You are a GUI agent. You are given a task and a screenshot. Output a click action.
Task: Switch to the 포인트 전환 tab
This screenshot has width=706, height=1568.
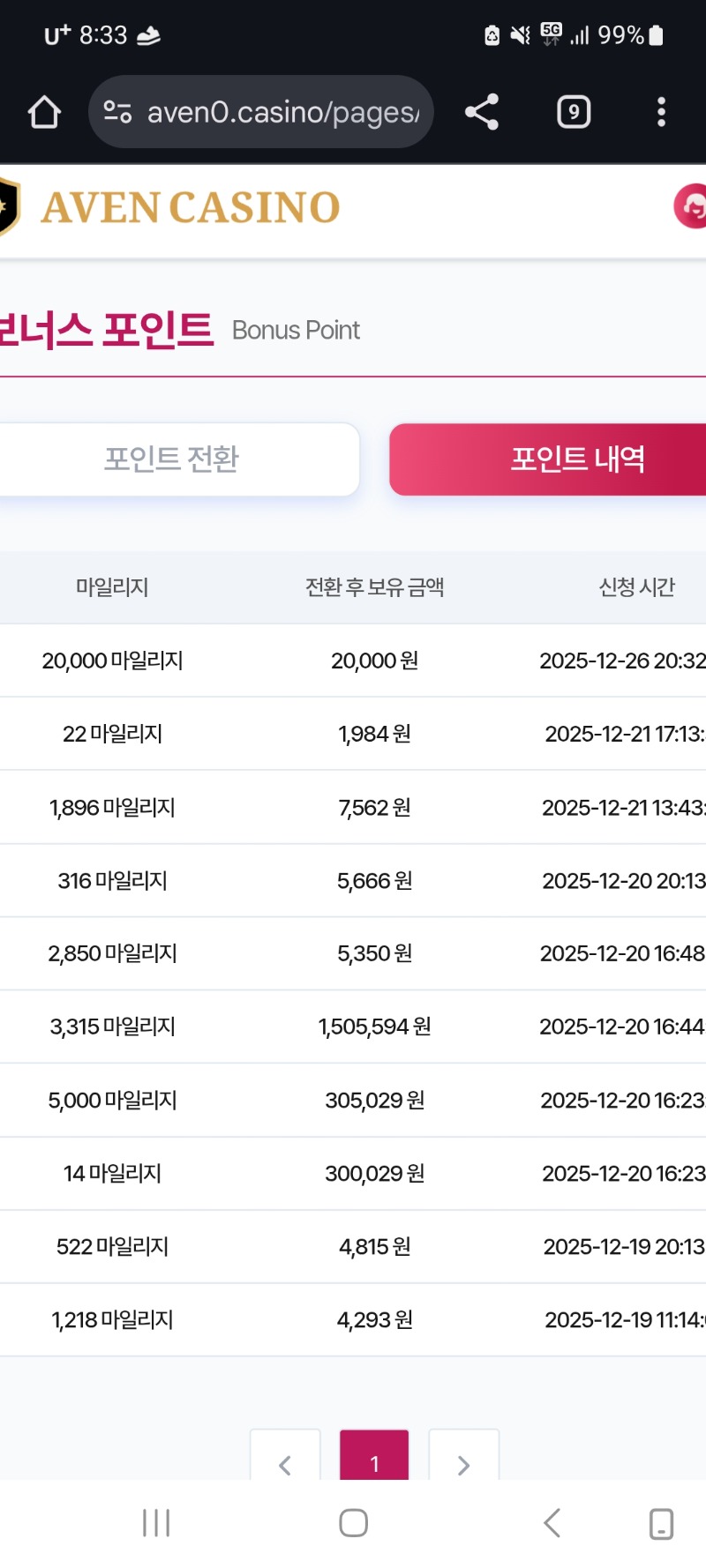pos(172,459)
